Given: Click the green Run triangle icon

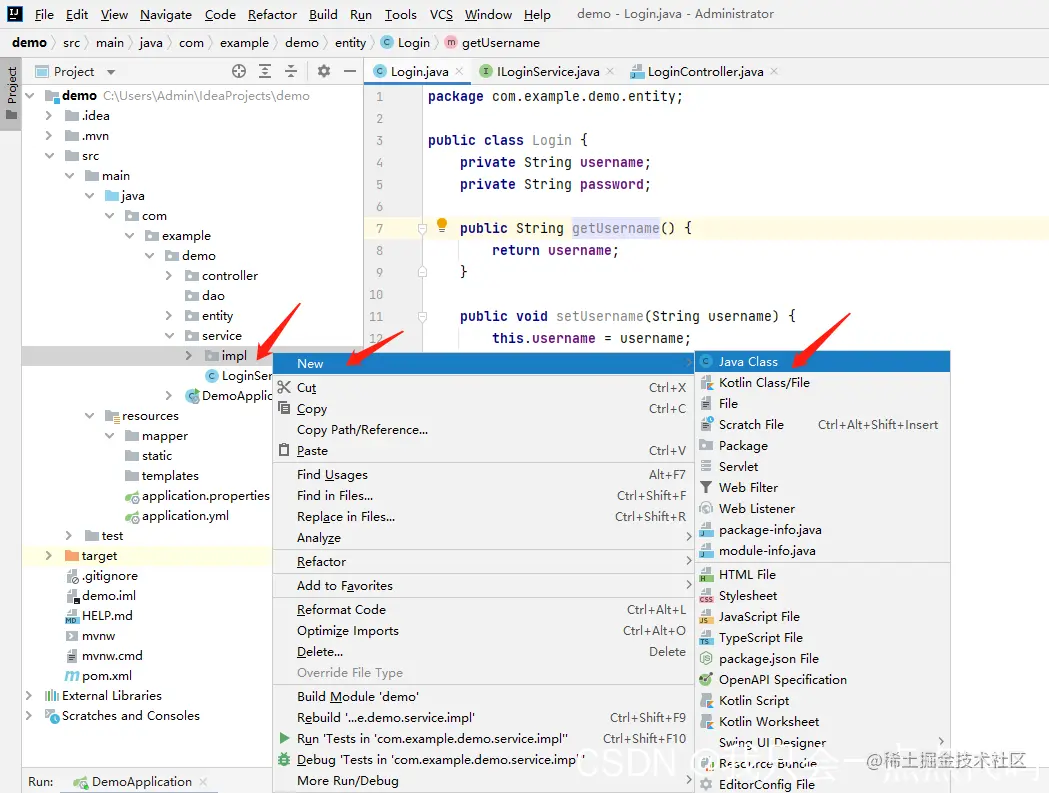Looking at the screenshot, I should (284, 738).
